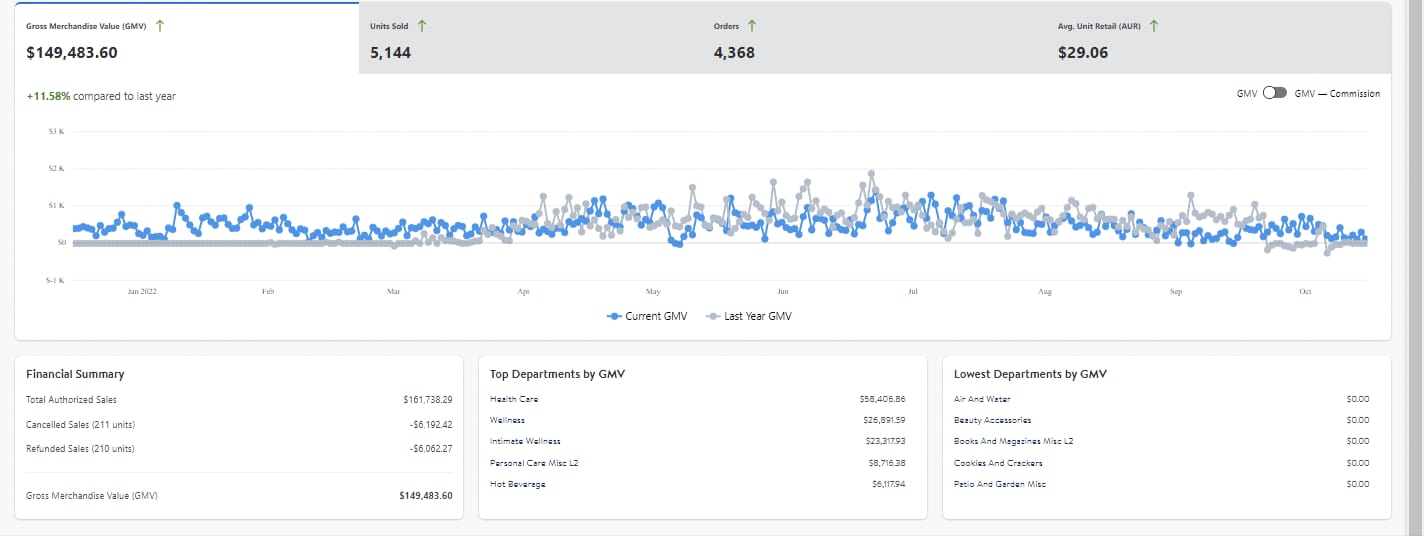Click the 4,368 orders value
The height and width of the screenshot is (536, 1424).
[734, 53]
